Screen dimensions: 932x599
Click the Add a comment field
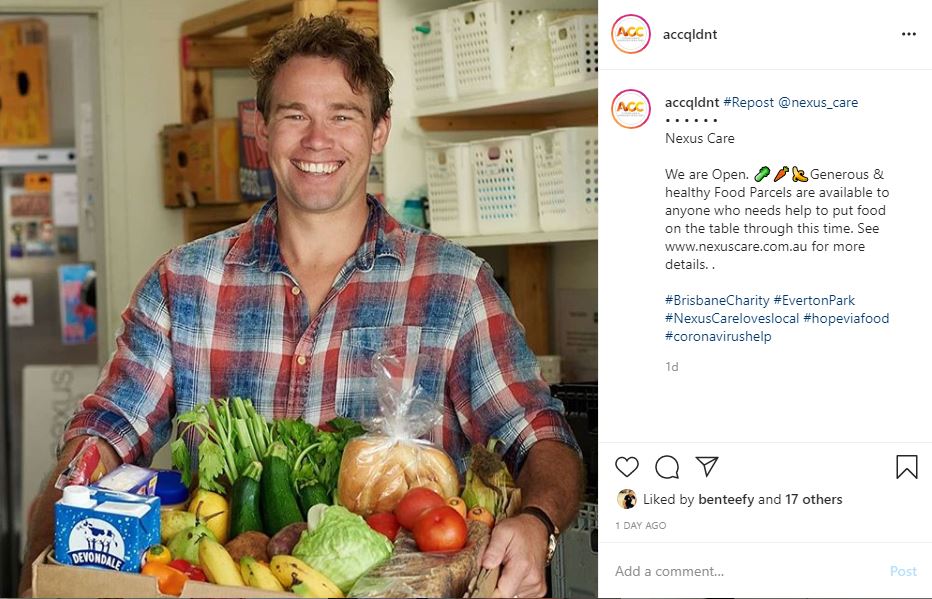pyautogui.click(x=747, y=571)
